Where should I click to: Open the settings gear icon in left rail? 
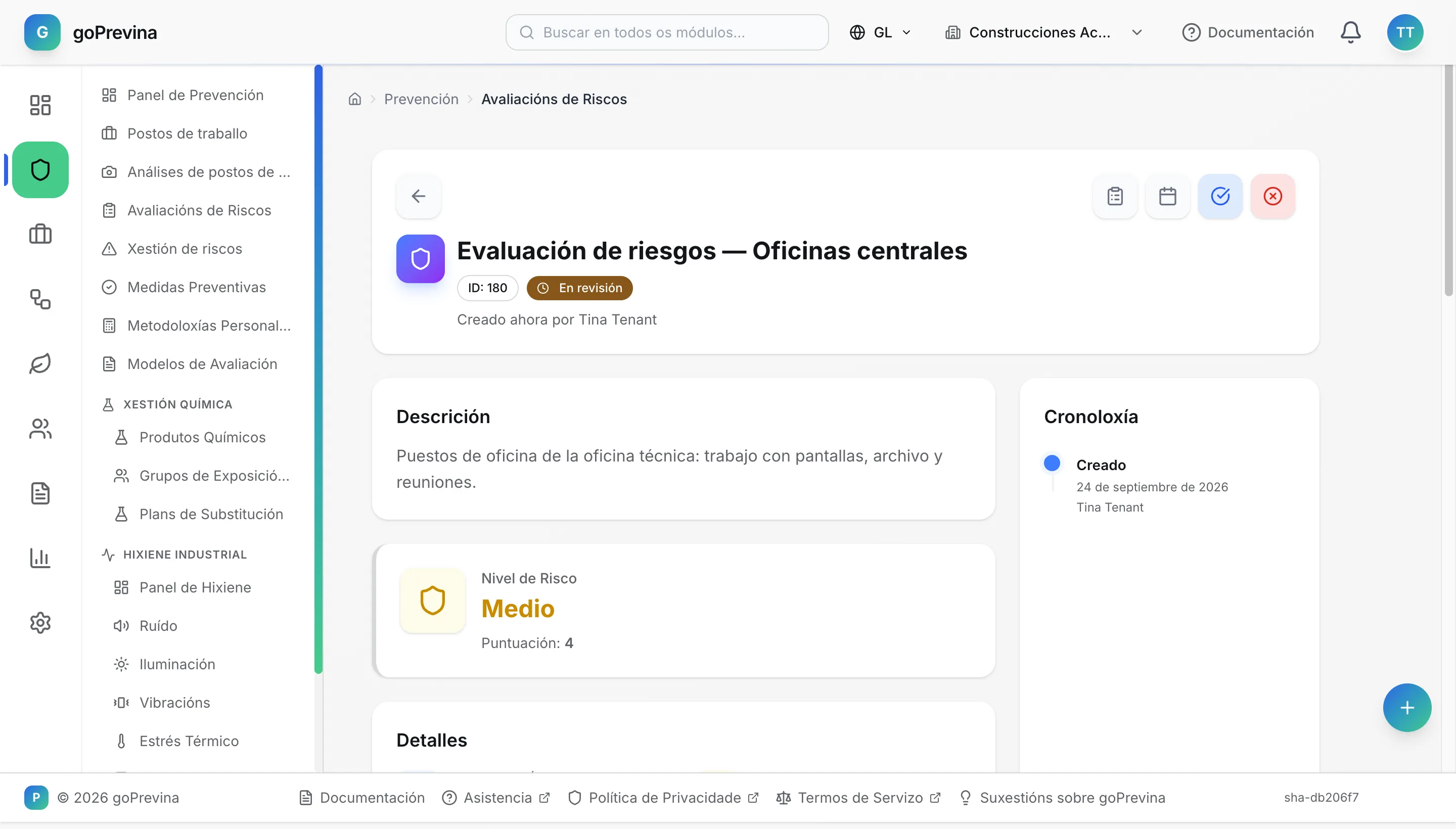tap(40, 623)
